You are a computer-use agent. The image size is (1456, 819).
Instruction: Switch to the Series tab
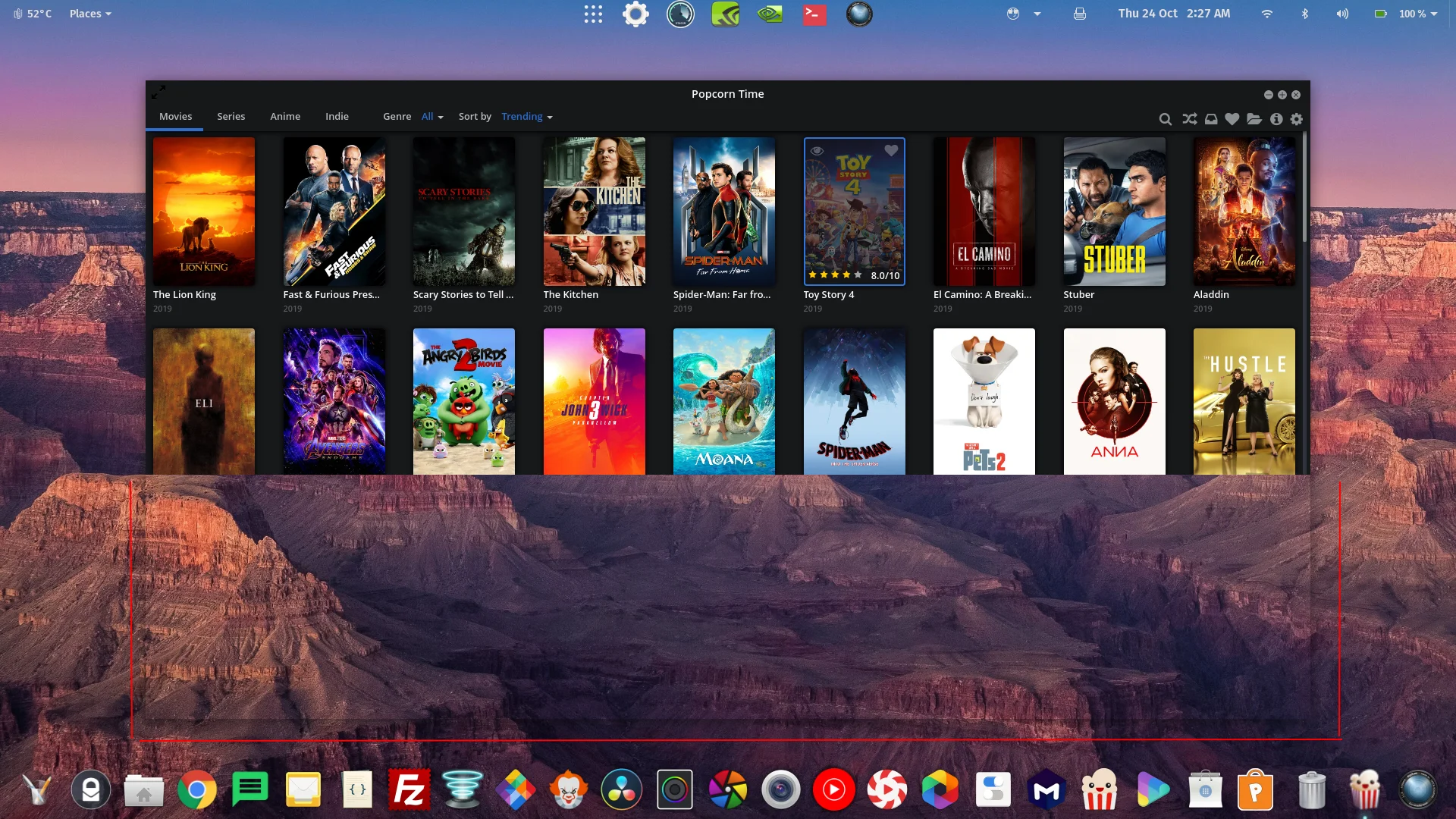[231, 117]
